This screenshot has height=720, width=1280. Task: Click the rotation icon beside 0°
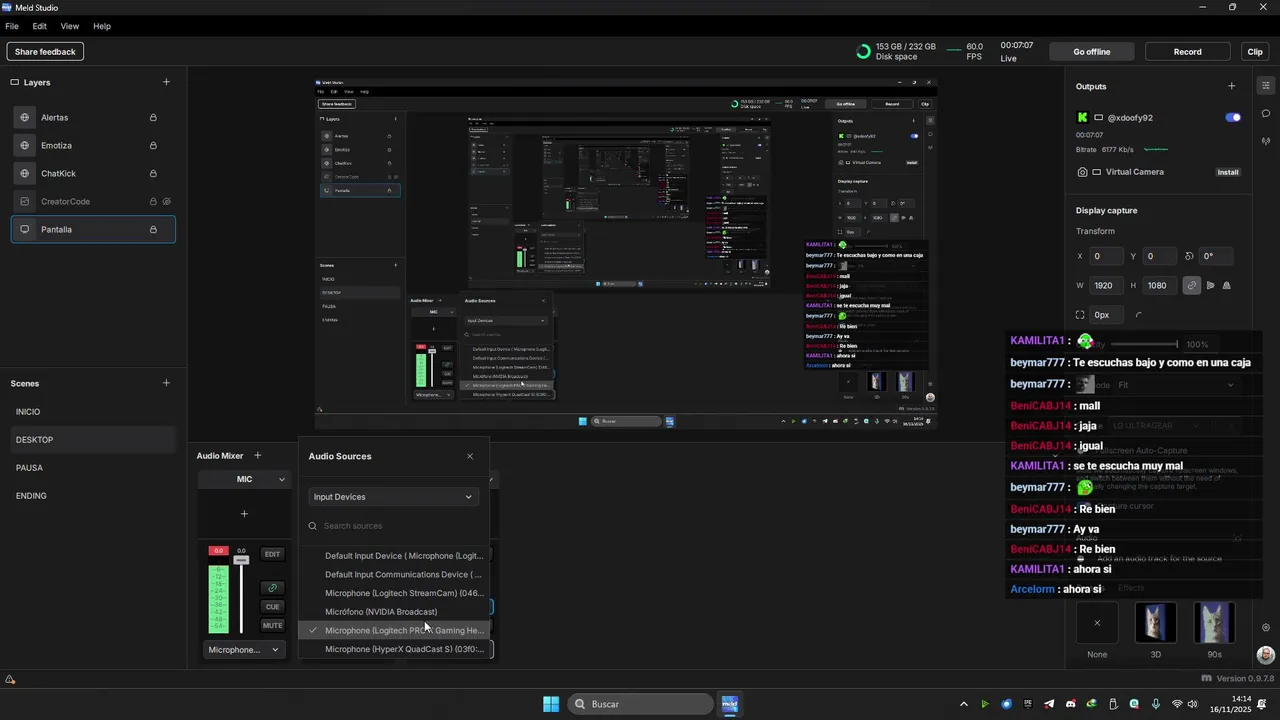click(1189, 256)
